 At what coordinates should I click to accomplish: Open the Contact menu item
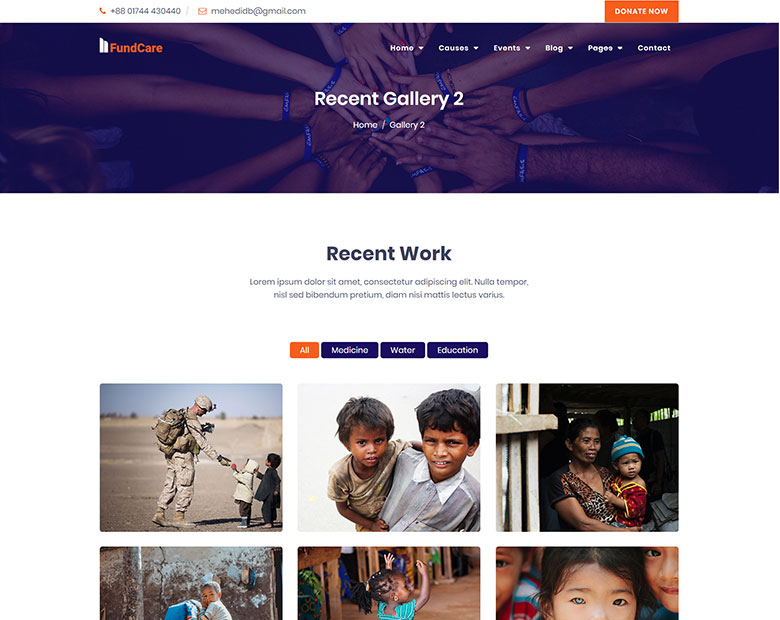point(654,48)
